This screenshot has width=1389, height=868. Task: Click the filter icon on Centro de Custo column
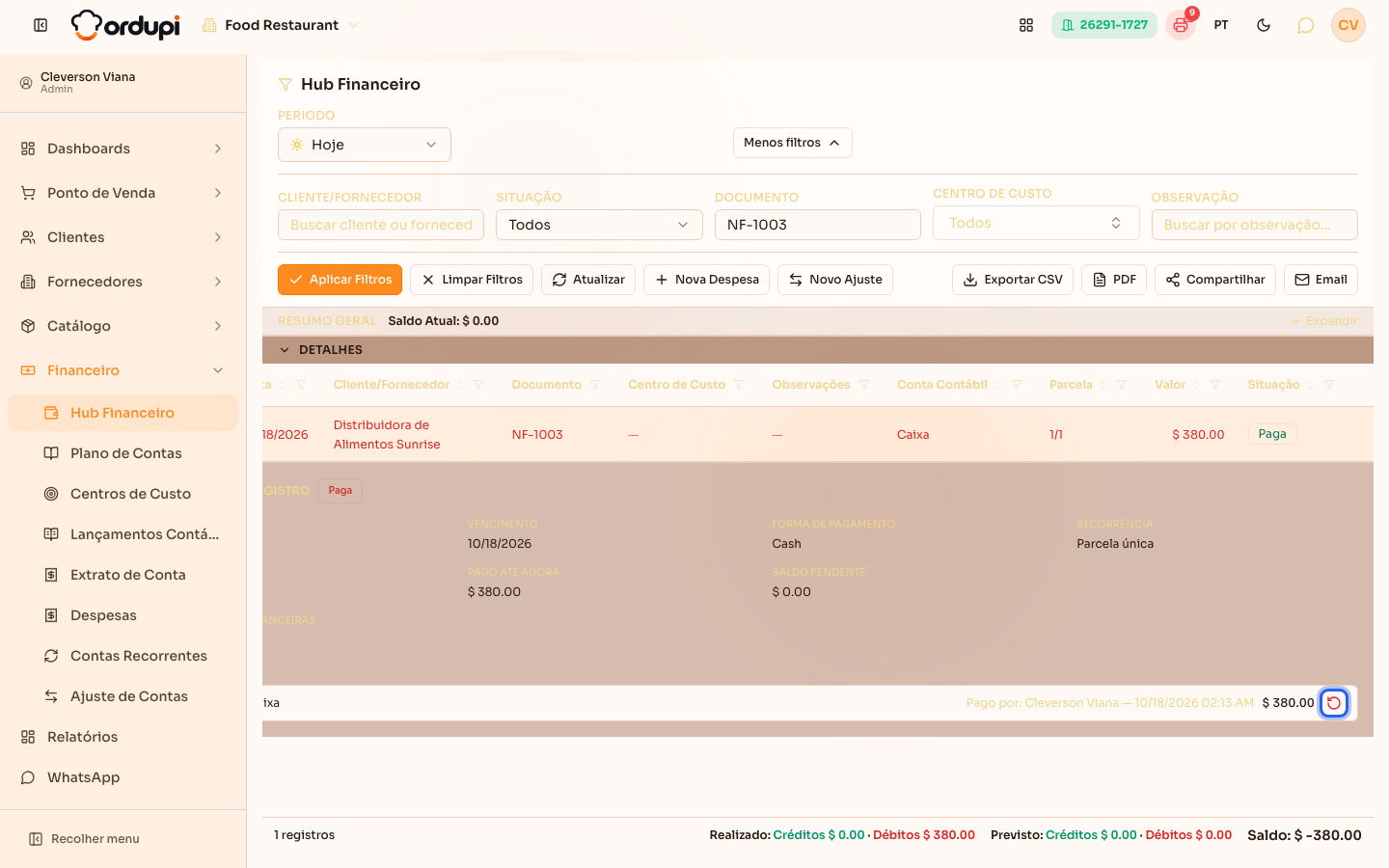click(x=739, y=385)
